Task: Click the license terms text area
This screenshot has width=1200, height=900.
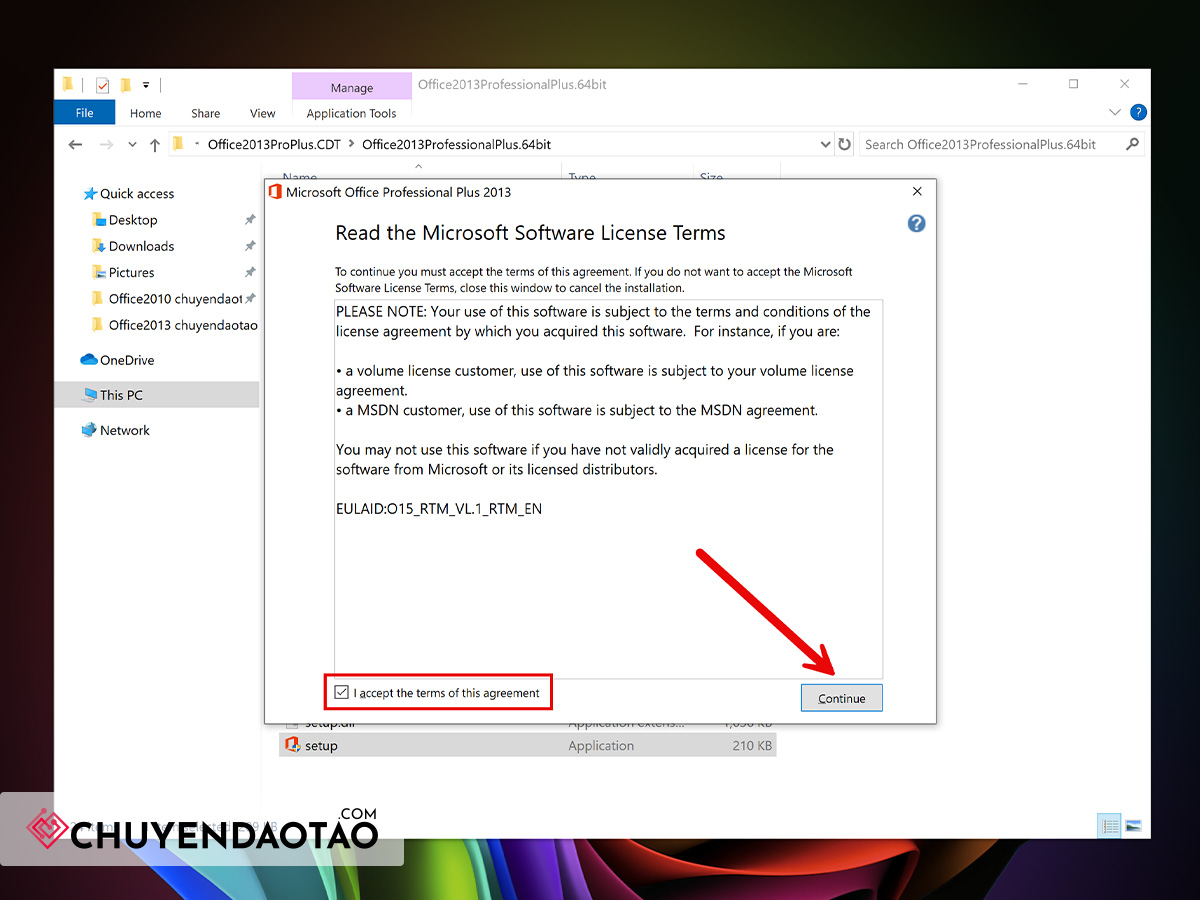Action: click(608, 488)
